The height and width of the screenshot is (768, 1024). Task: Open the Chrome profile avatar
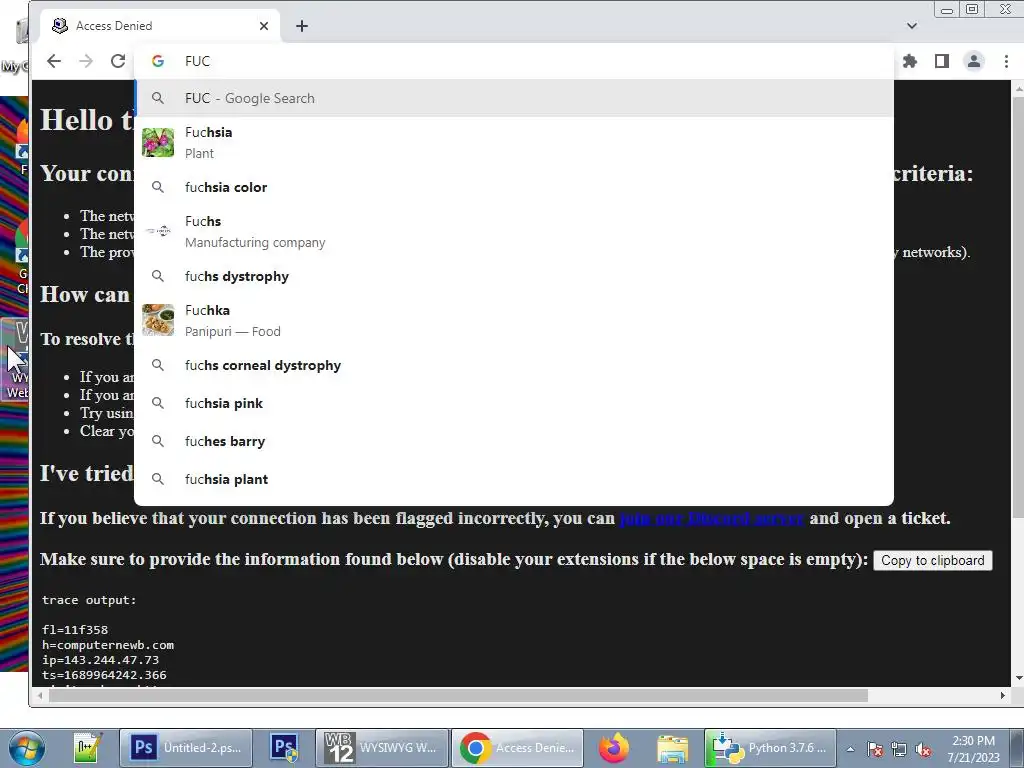tap(974, 61)
